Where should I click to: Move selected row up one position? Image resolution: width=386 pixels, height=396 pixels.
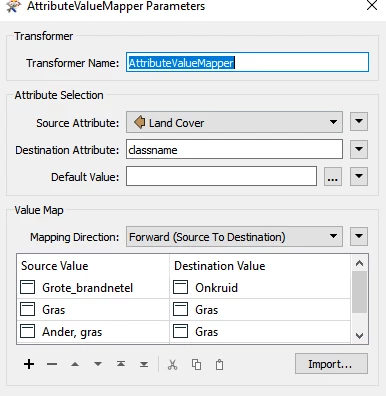(75, 364)
